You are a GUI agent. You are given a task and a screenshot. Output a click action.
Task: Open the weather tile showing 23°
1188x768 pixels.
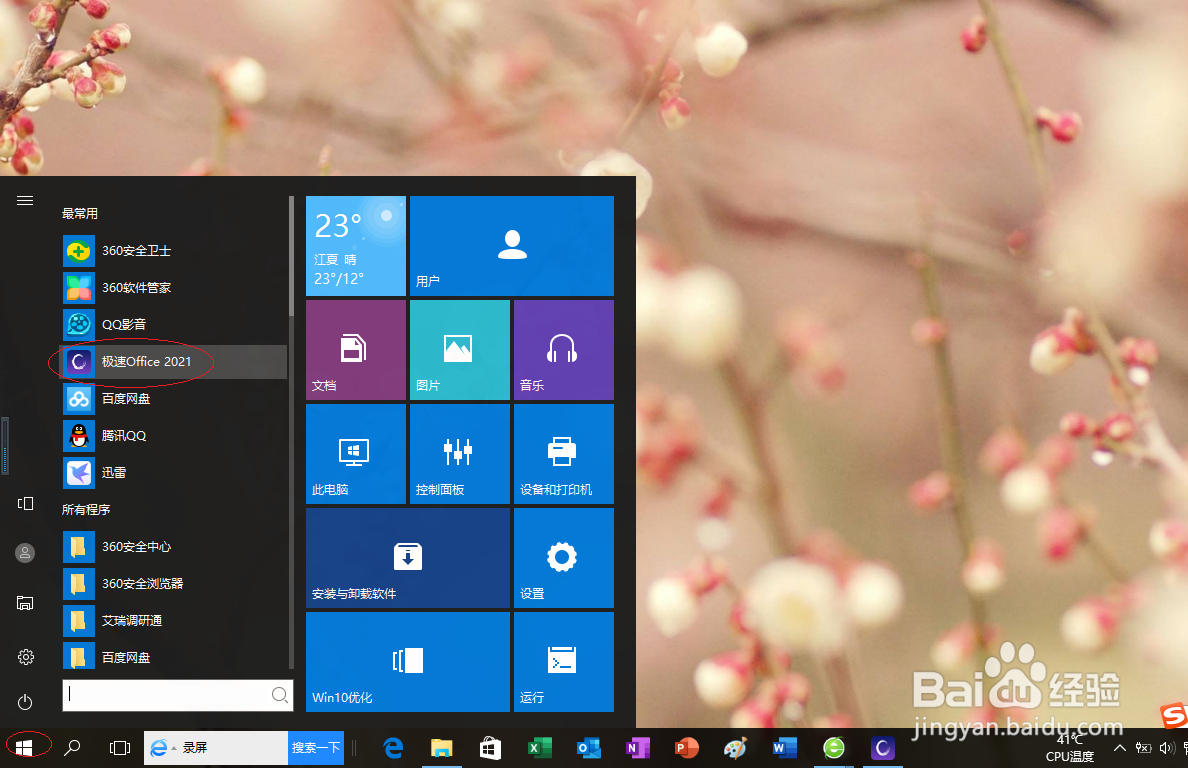[356, 246]
